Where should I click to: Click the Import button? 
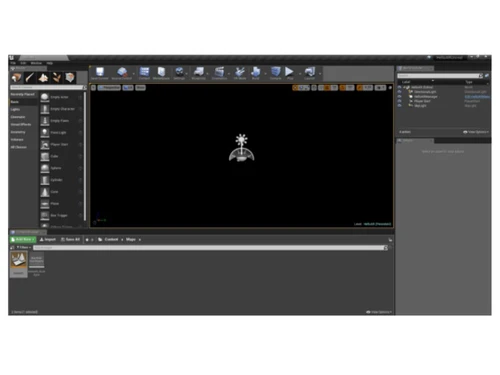coord(48,239)
